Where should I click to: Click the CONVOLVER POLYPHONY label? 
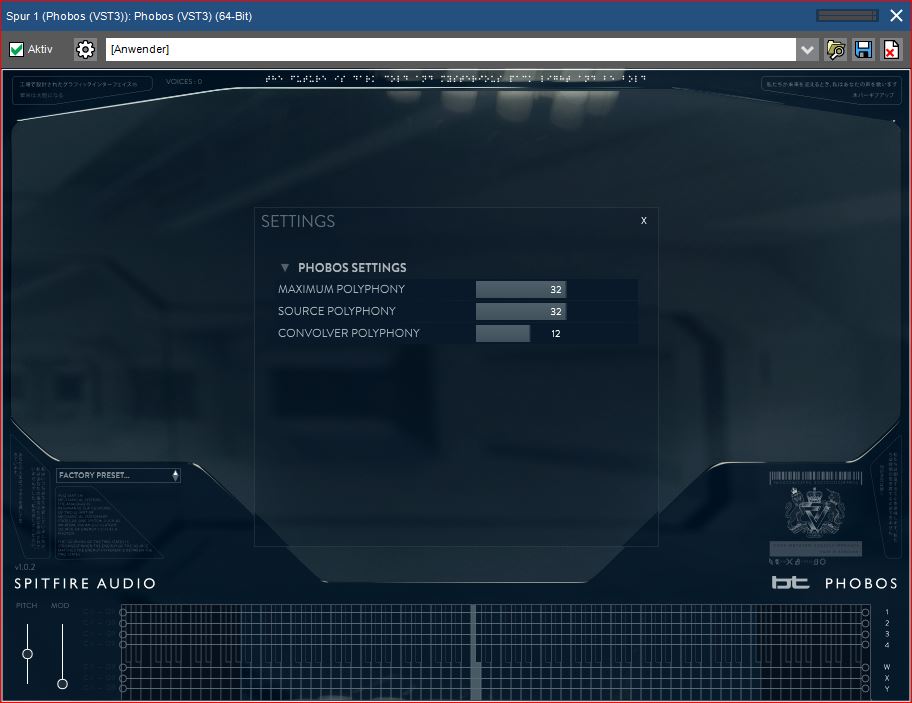[349, 333]
